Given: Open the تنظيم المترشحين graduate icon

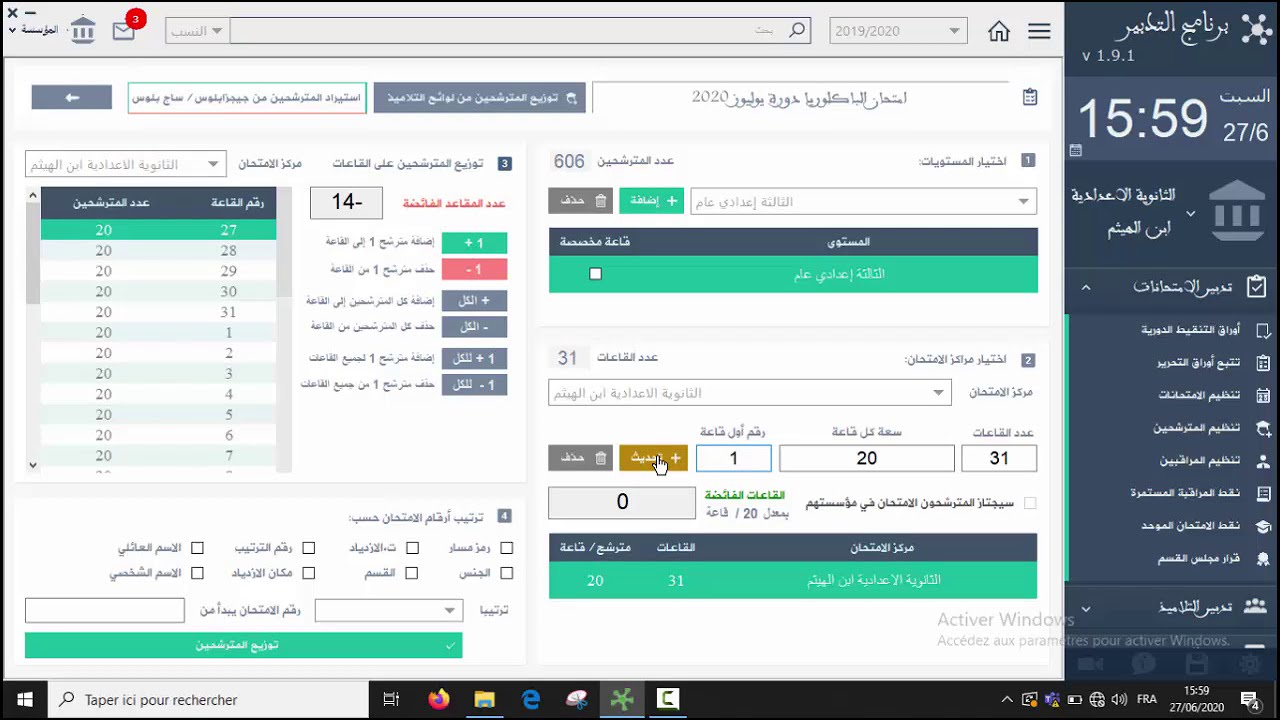Looking at the screenshot, I should (x=1263, y=428).
